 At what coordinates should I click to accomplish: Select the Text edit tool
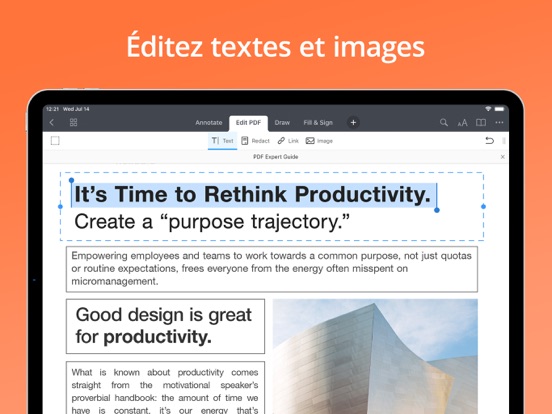[x=222, y=141]
